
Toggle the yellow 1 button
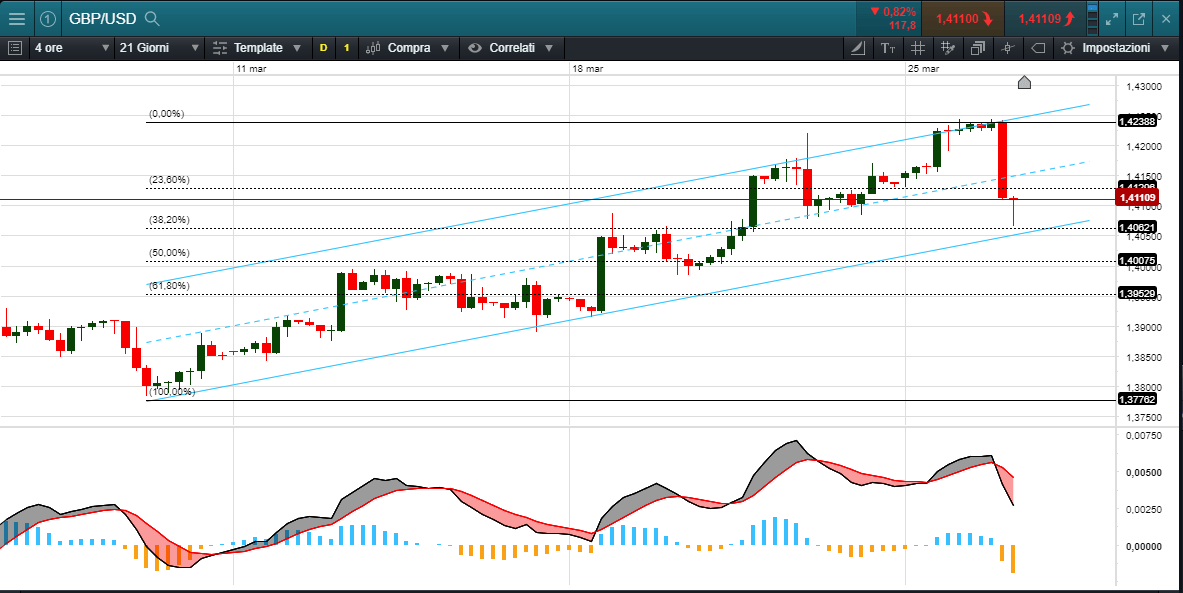click(347, 48)
